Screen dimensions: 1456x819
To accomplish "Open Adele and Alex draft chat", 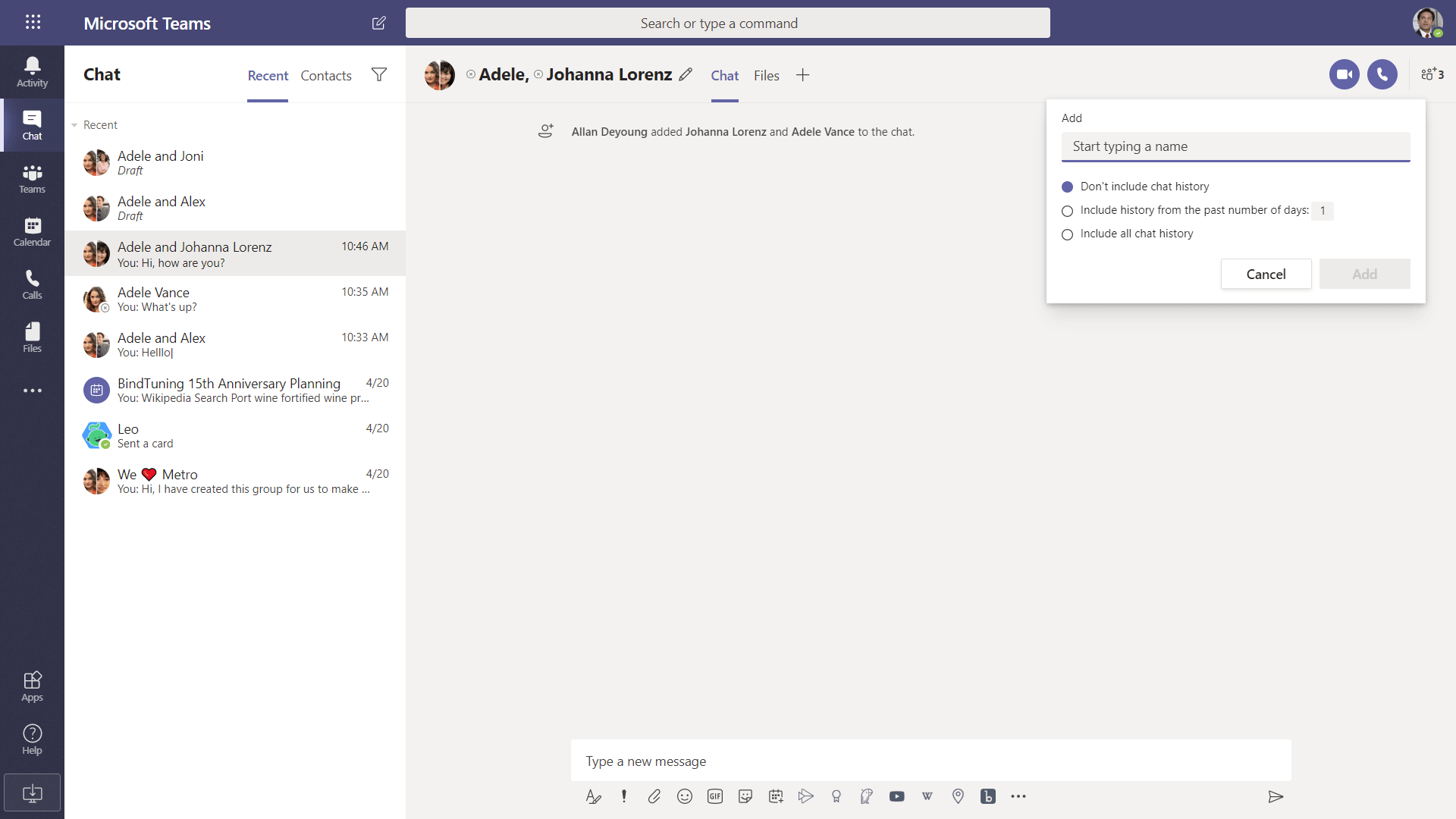I will pyautogui.click(x=235, y=208).
